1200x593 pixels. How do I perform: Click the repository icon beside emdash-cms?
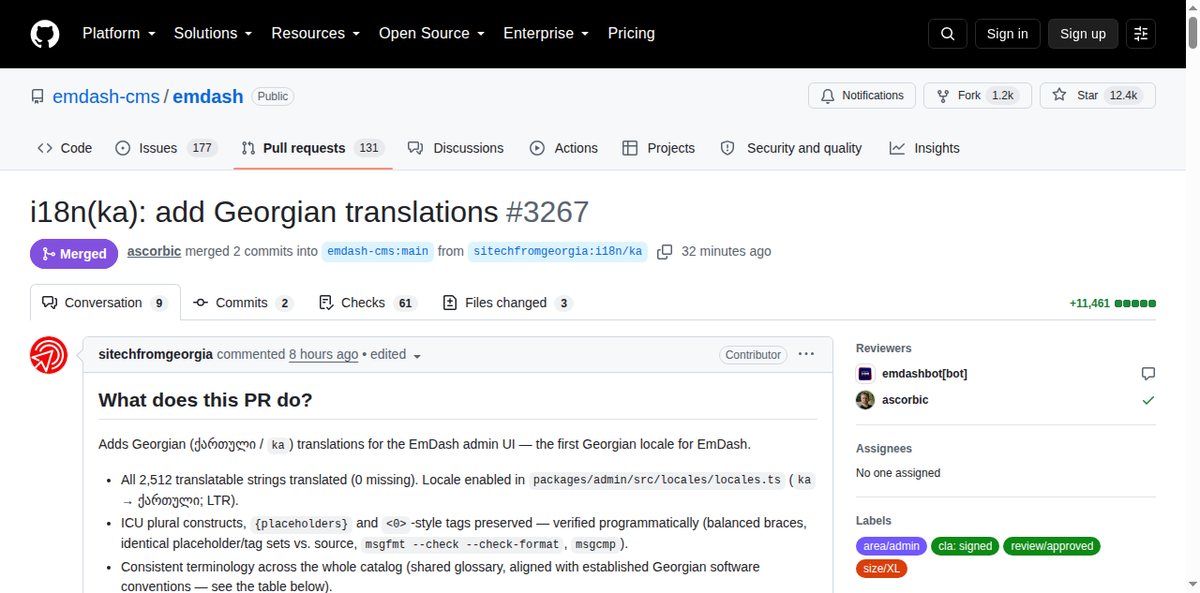click(37, 97)
